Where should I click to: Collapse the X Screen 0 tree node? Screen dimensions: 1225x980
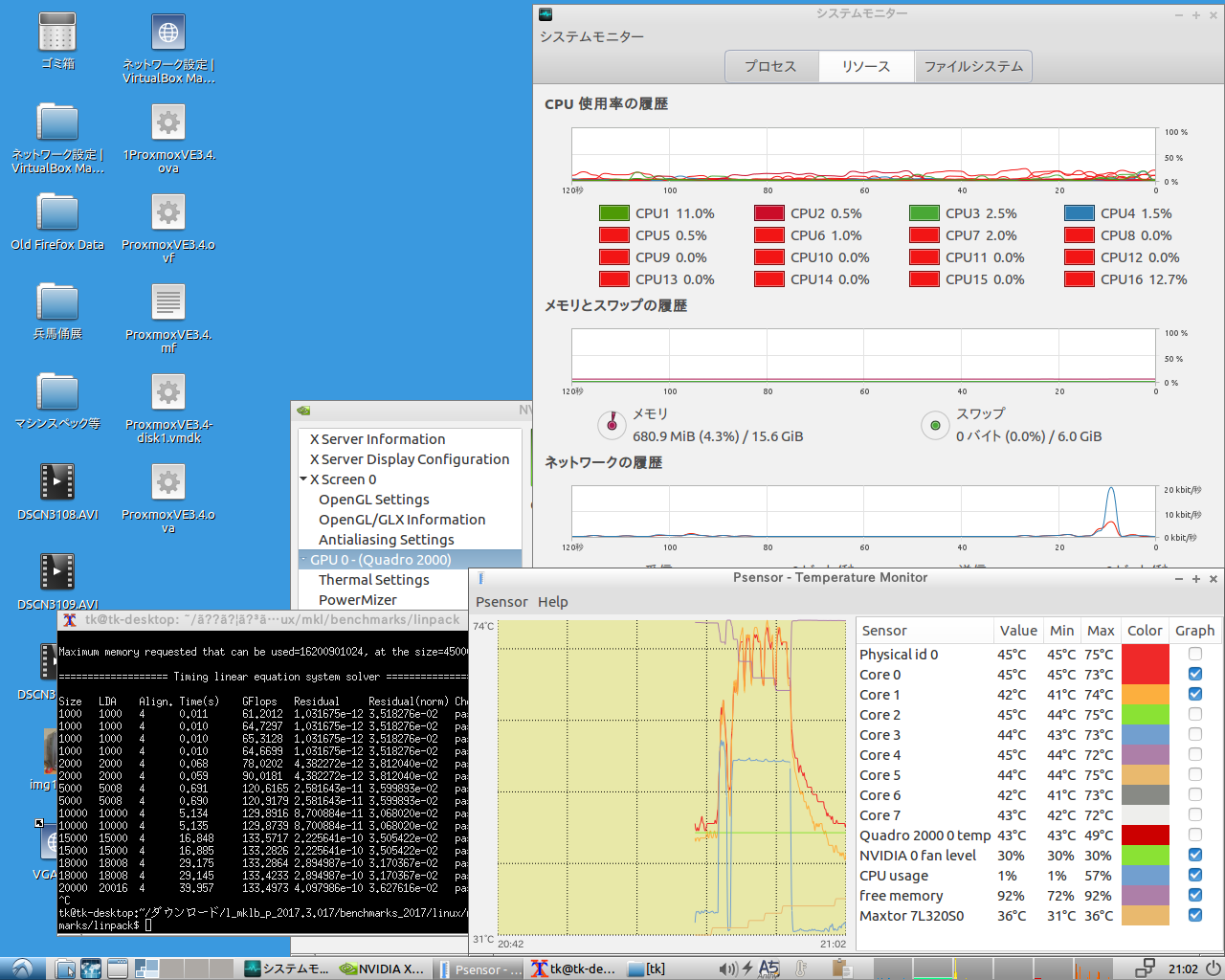303,479
